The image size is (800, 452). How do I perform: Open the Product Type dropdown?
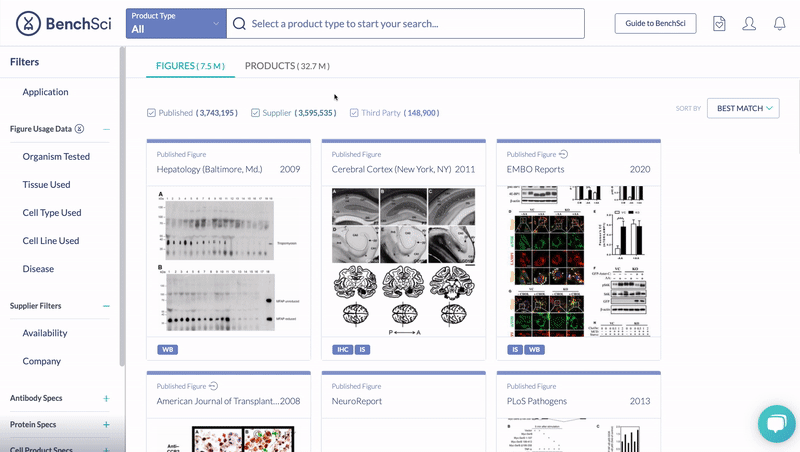176,23
